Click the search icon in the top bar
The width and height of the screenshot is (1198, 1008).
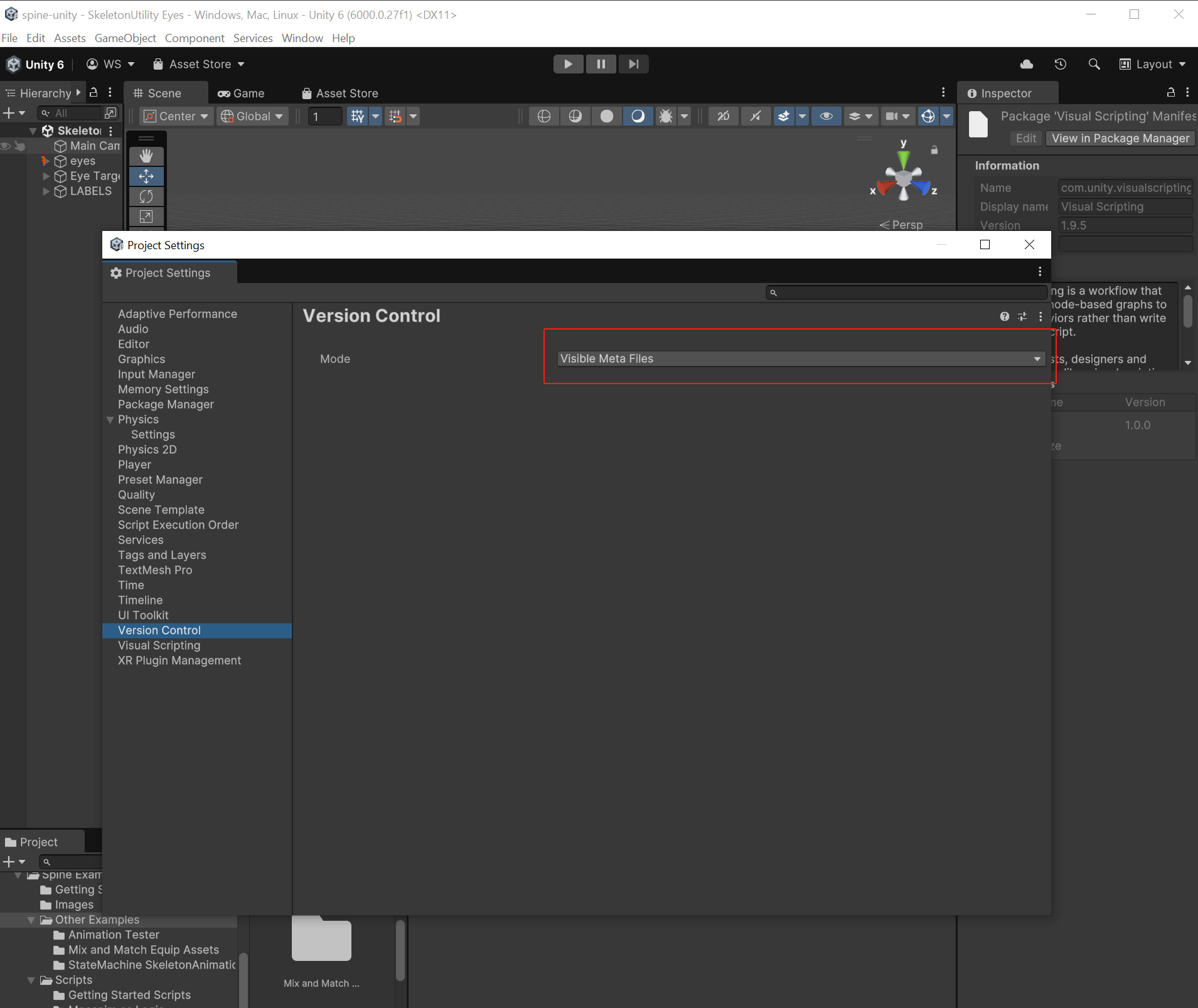click(x=1094, y=64)
